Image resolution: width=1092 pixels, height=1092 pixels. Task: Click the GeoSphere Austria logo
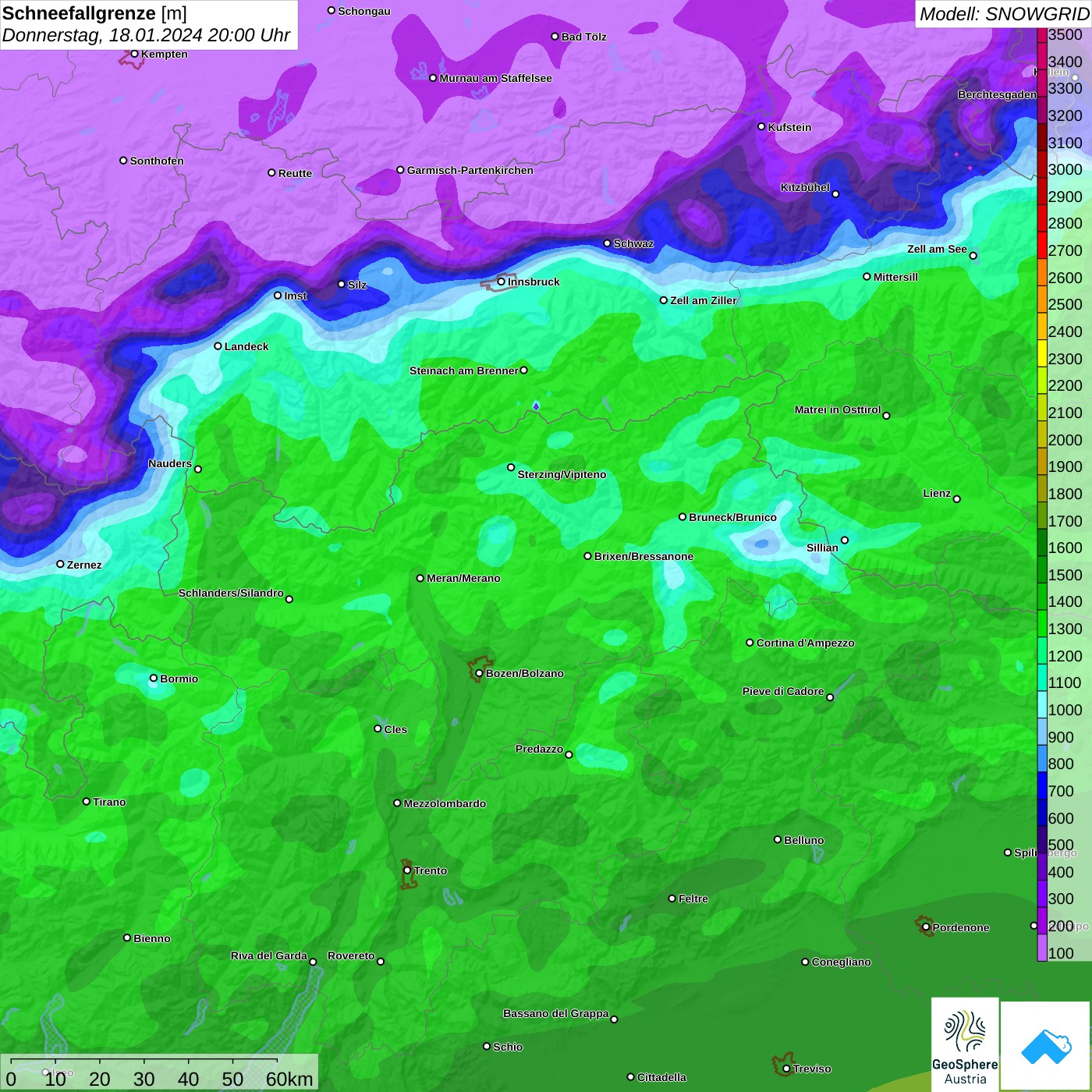(965, 1044)
